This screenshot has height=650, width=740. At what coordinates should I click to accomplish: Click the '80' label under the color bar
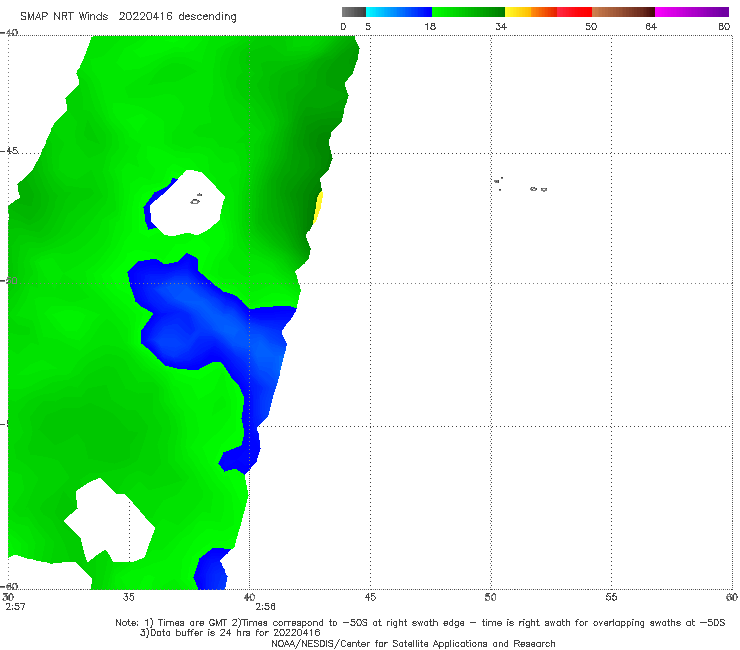point(724,26)
